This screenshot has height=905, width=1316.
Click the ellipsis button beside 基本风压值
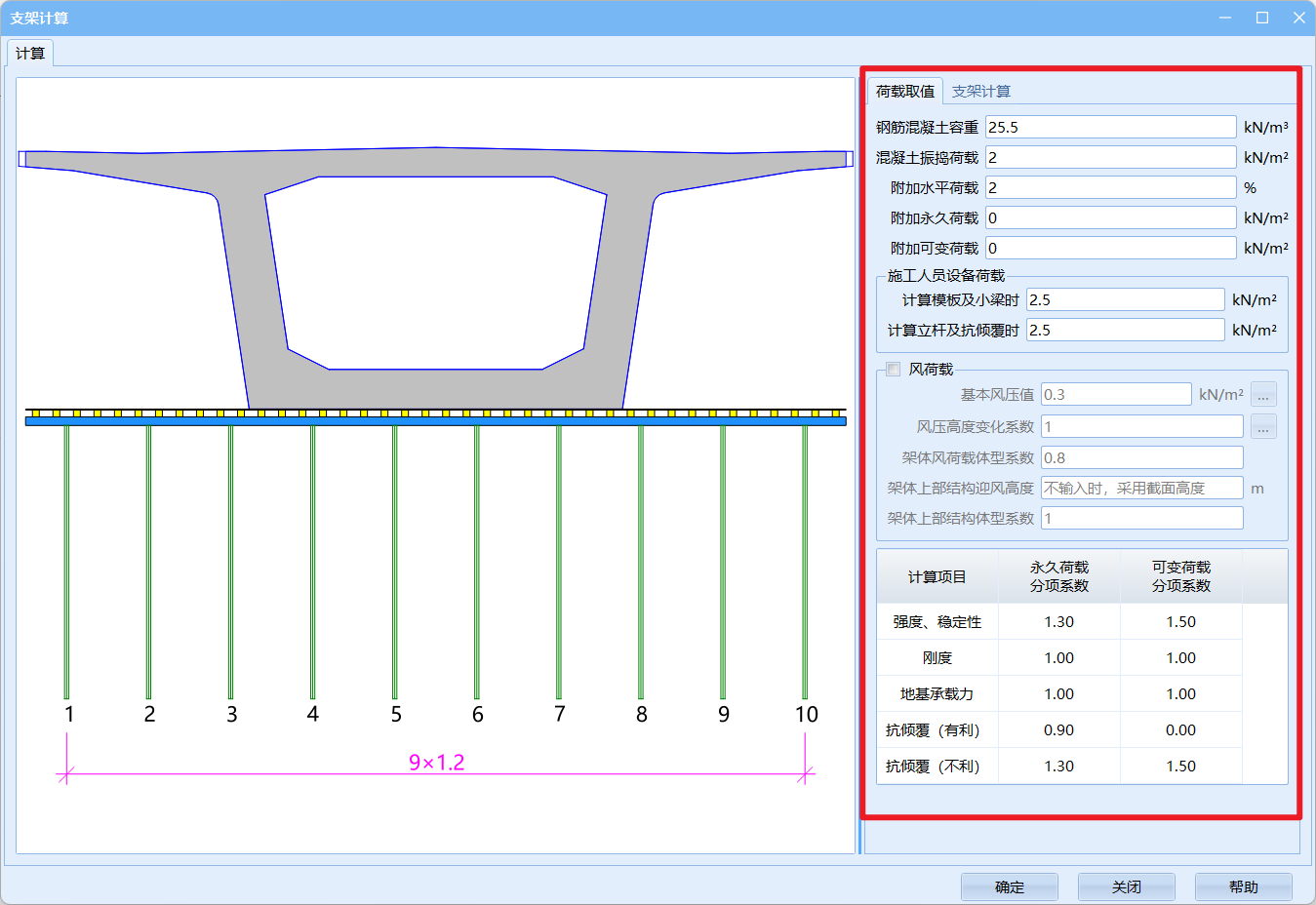pyautogui.click(x=1263, y=395)
